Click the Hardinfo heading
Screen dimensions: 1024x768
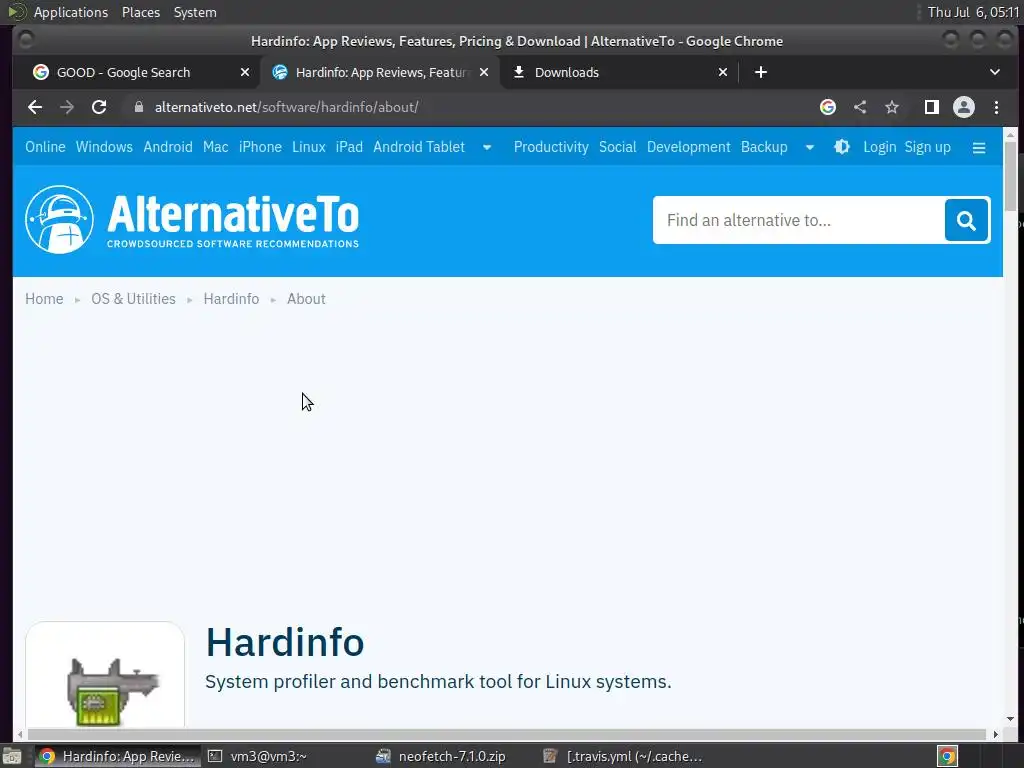pos(285,642)
